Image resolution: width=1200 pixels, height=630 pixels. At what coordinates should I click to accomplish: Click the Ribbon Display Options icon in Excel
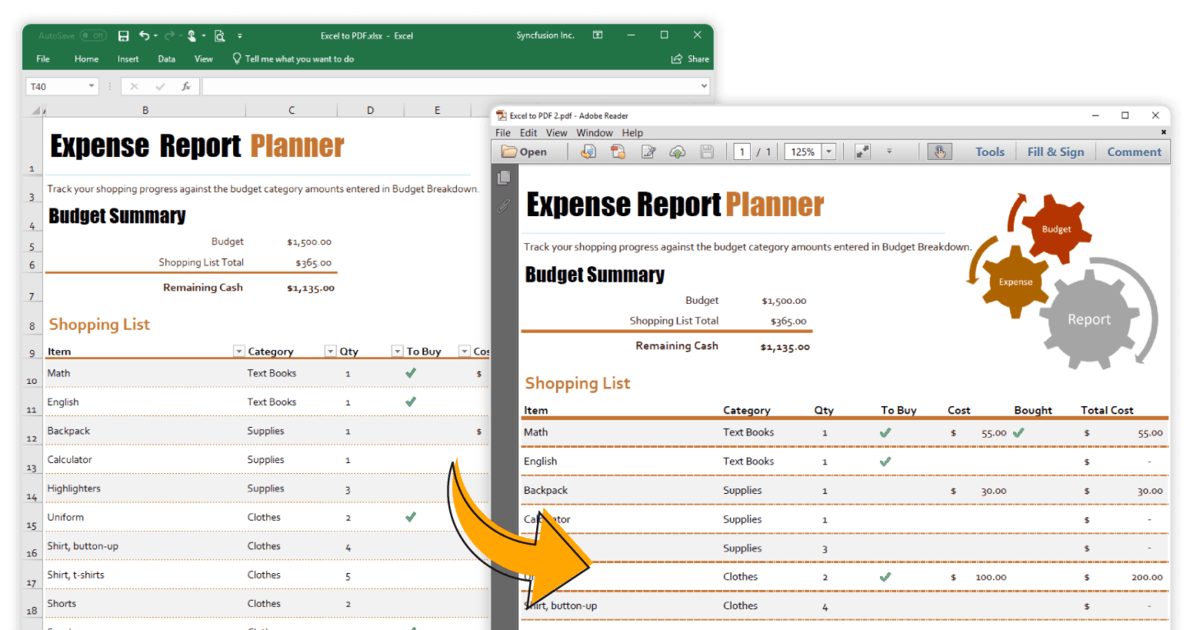pos(598,35)
